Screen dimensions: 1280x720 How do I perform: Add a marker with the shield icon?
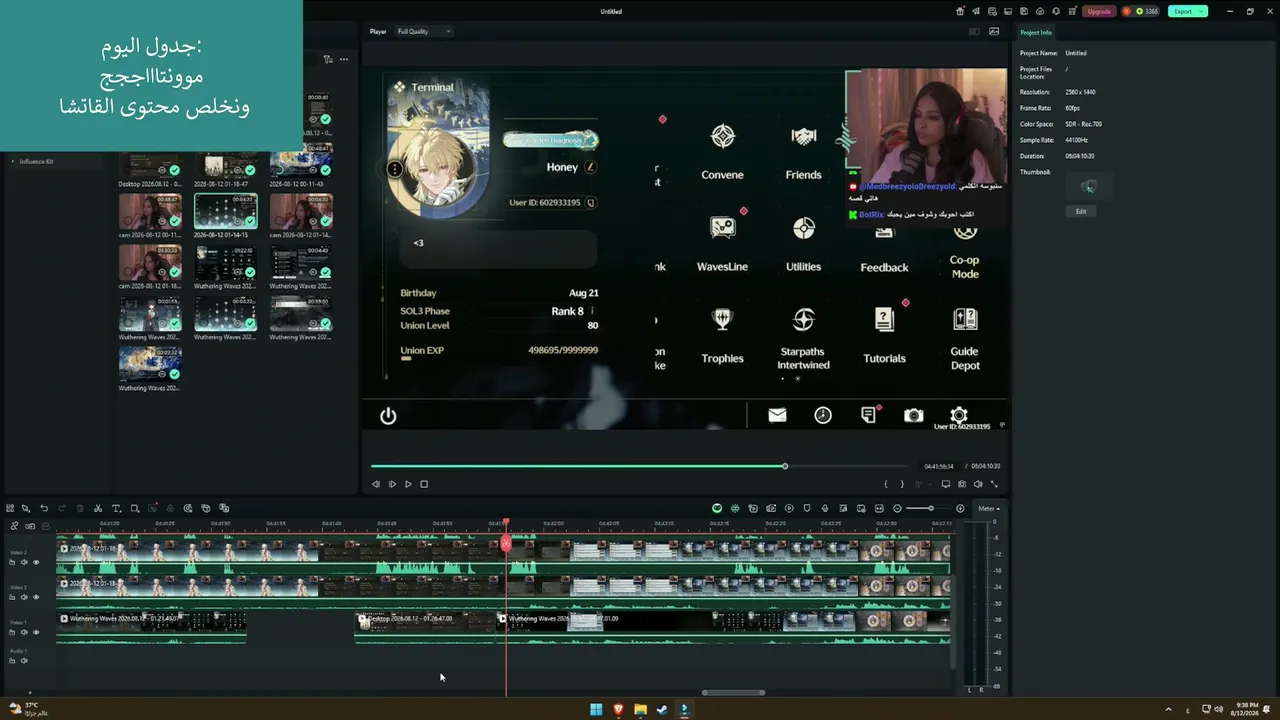tap(807, 508)
